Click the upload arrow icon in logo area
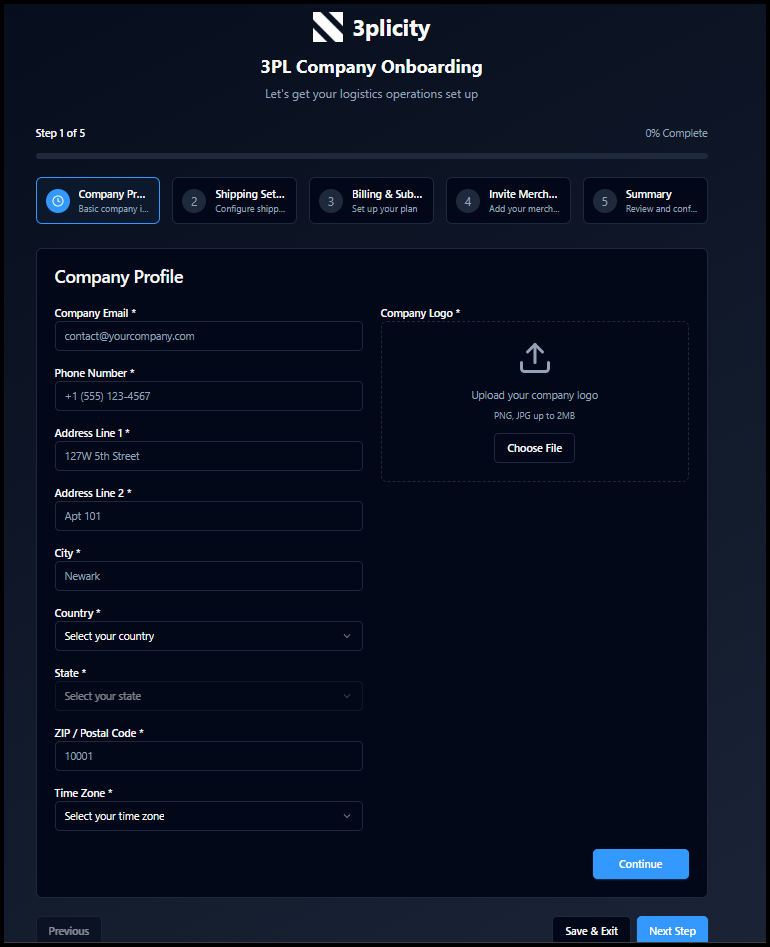The width and height of the screenshot is (770, 947). pos(534,358)
